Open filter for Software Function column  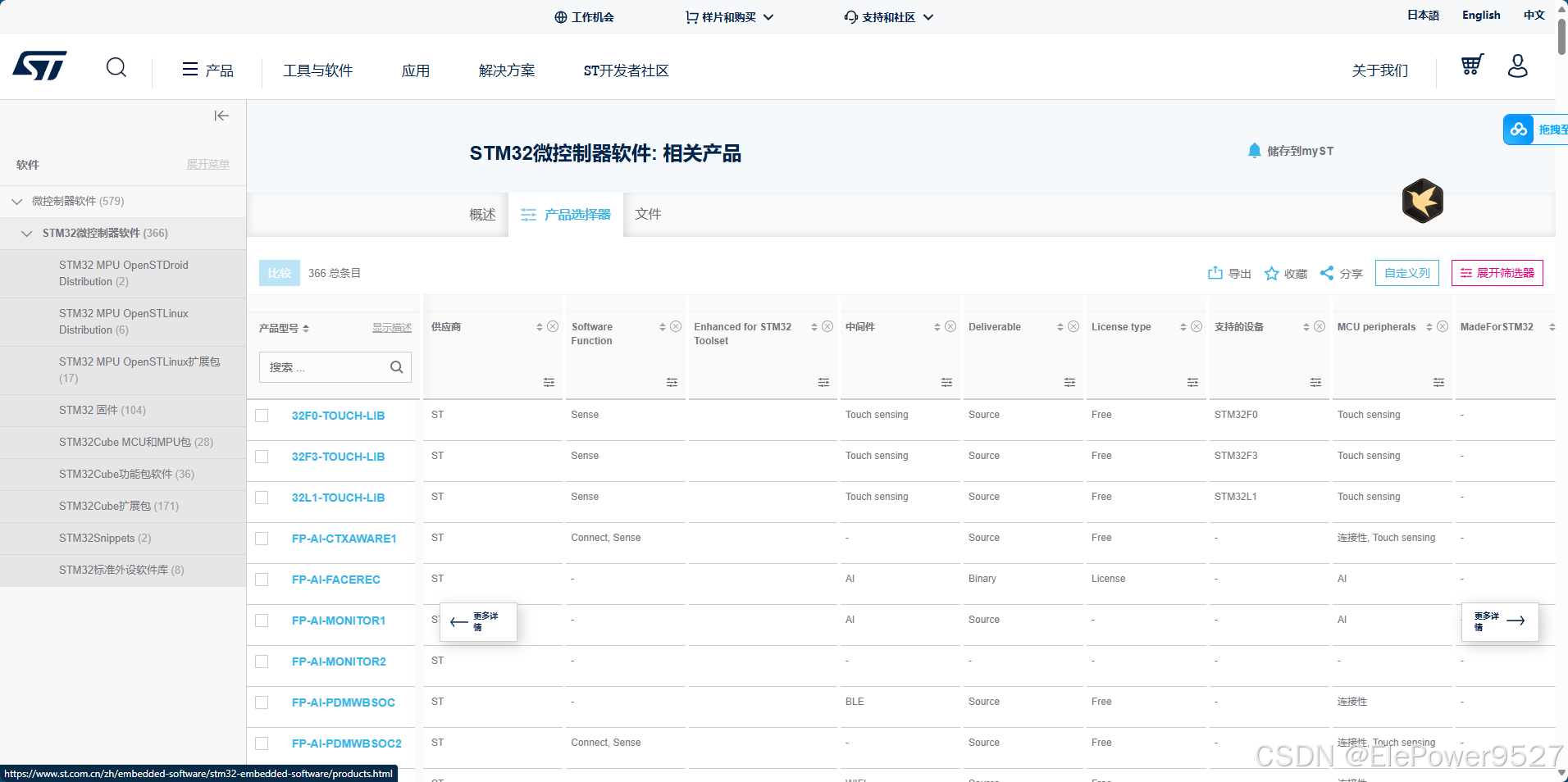[672, 382]
